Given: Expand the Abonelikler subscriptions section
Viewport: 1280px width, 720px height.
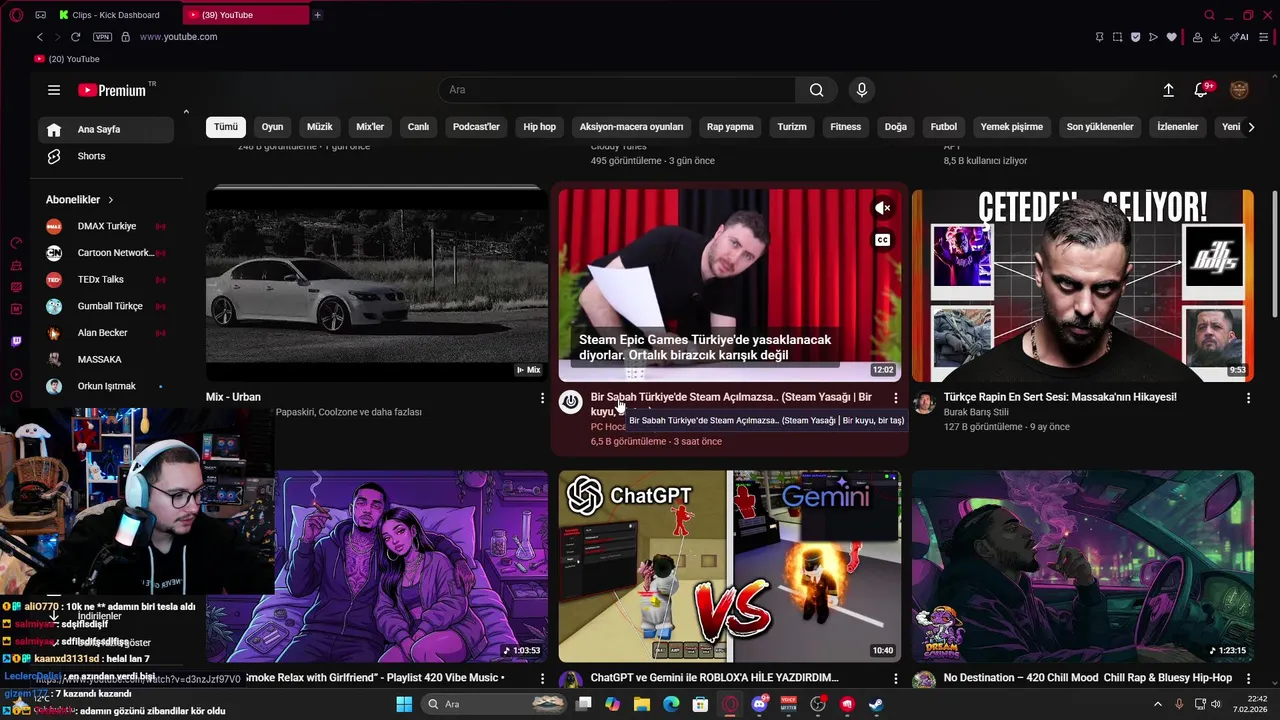Looking at the screenshot, I should (80, 200).
